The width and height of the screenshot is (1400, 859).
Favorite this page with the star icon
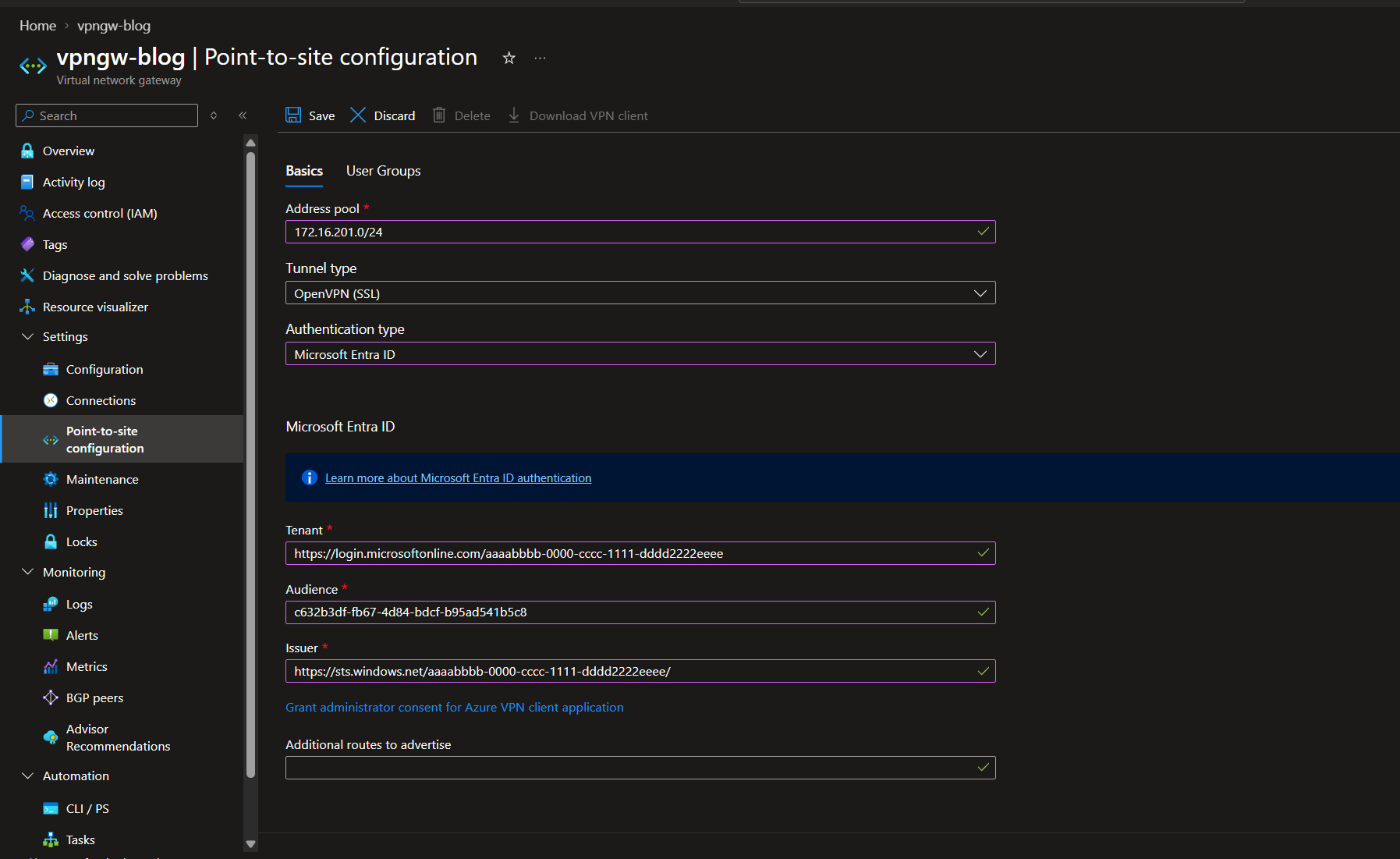(508, 58)
